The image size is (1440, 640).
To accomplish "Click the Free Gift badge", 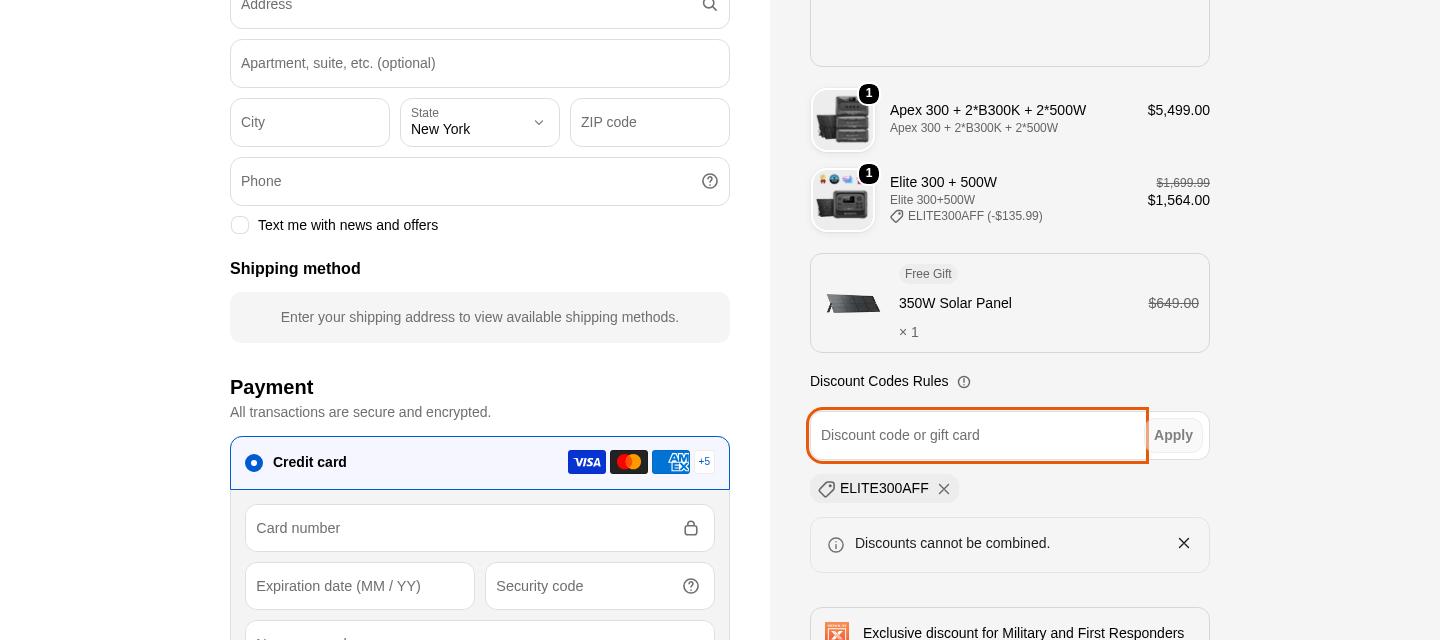I will coord(928,274).
